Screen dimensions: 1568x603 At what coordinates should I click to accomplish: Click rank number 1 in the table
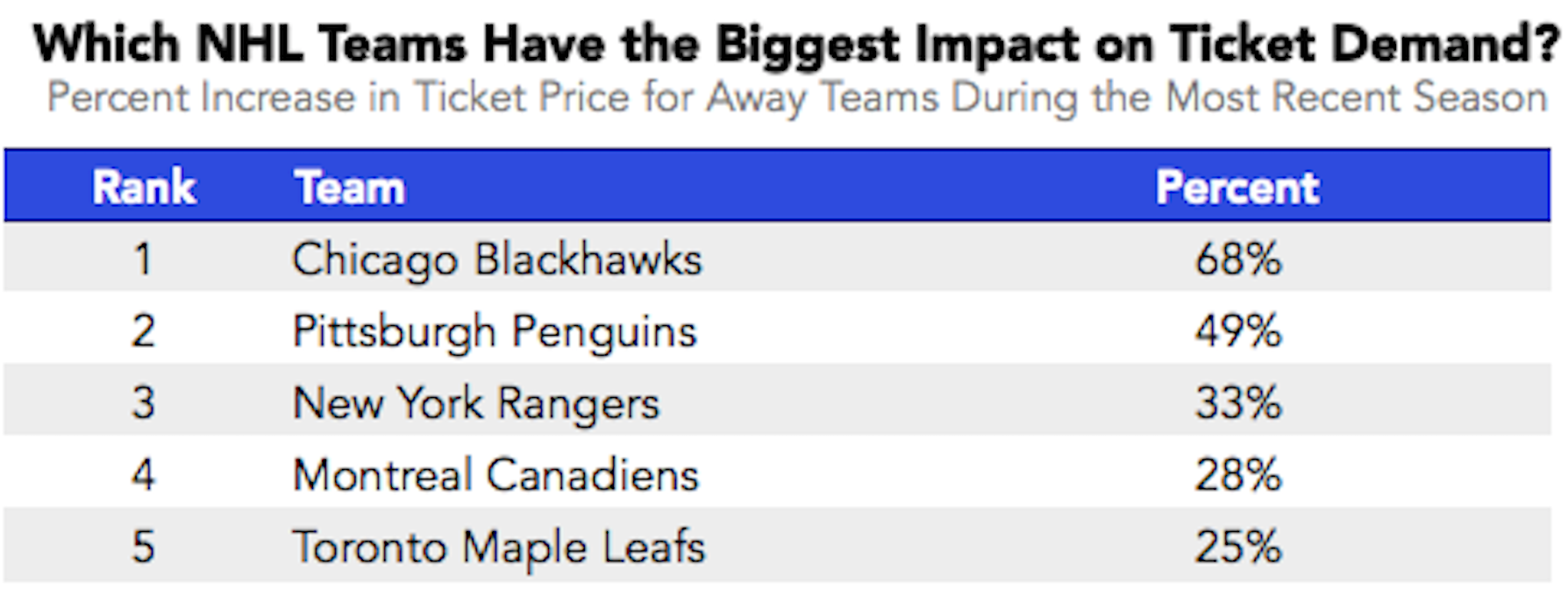point(143,259)
